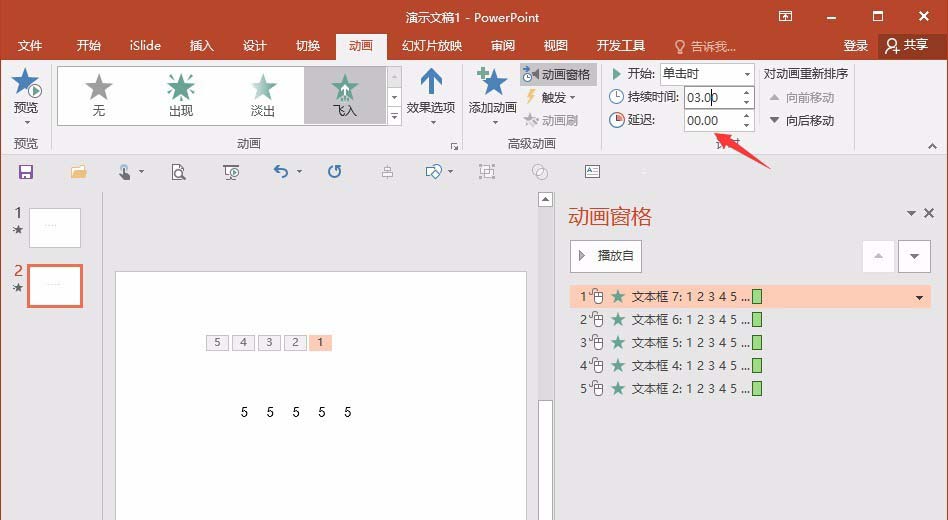Select the 出现 (Appear) animation effect
This screenshot has height=520, width=948.
(x=181, y=95)
